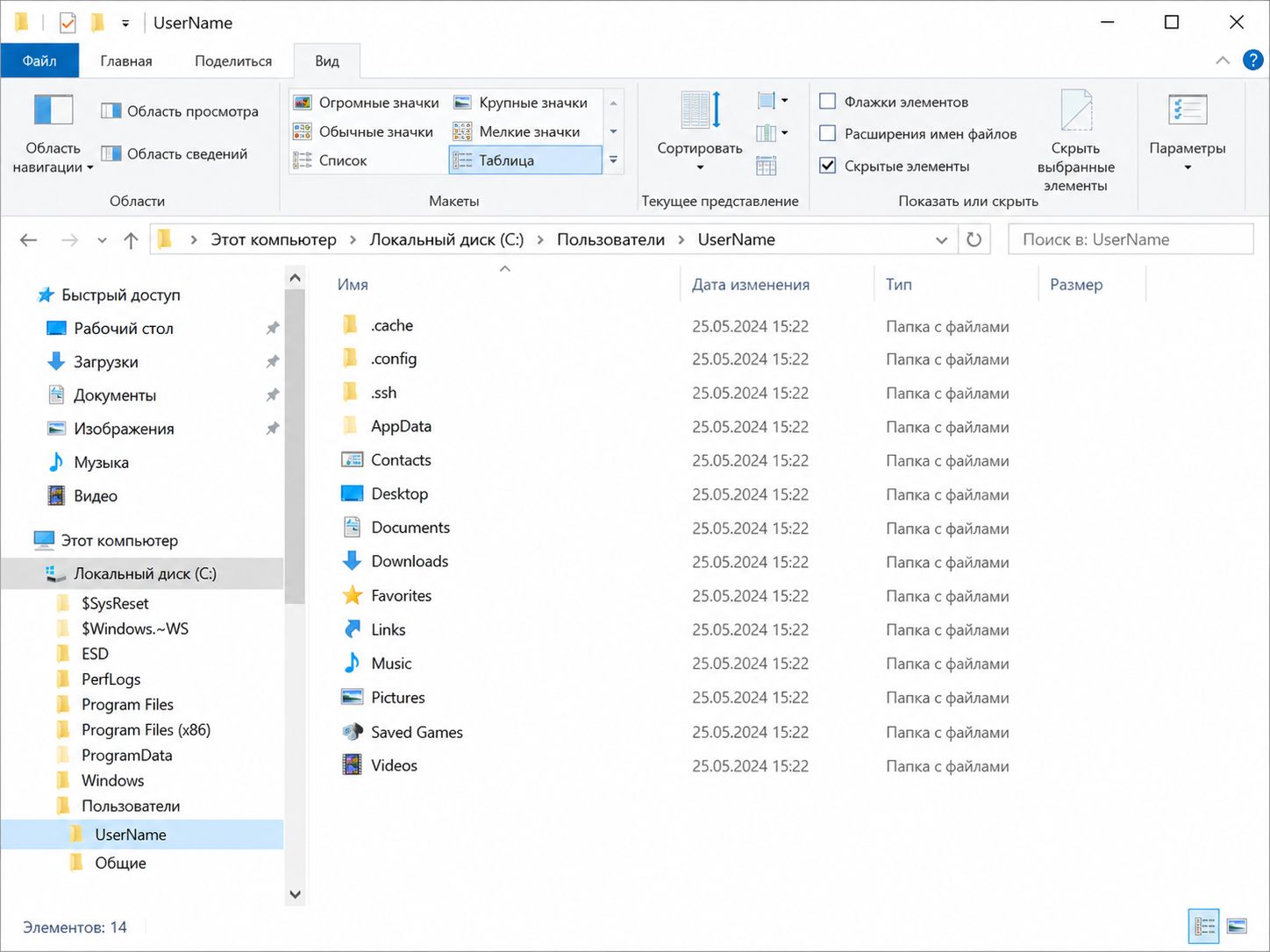Select the Program Files (x86) tree folder

point(146,730)
